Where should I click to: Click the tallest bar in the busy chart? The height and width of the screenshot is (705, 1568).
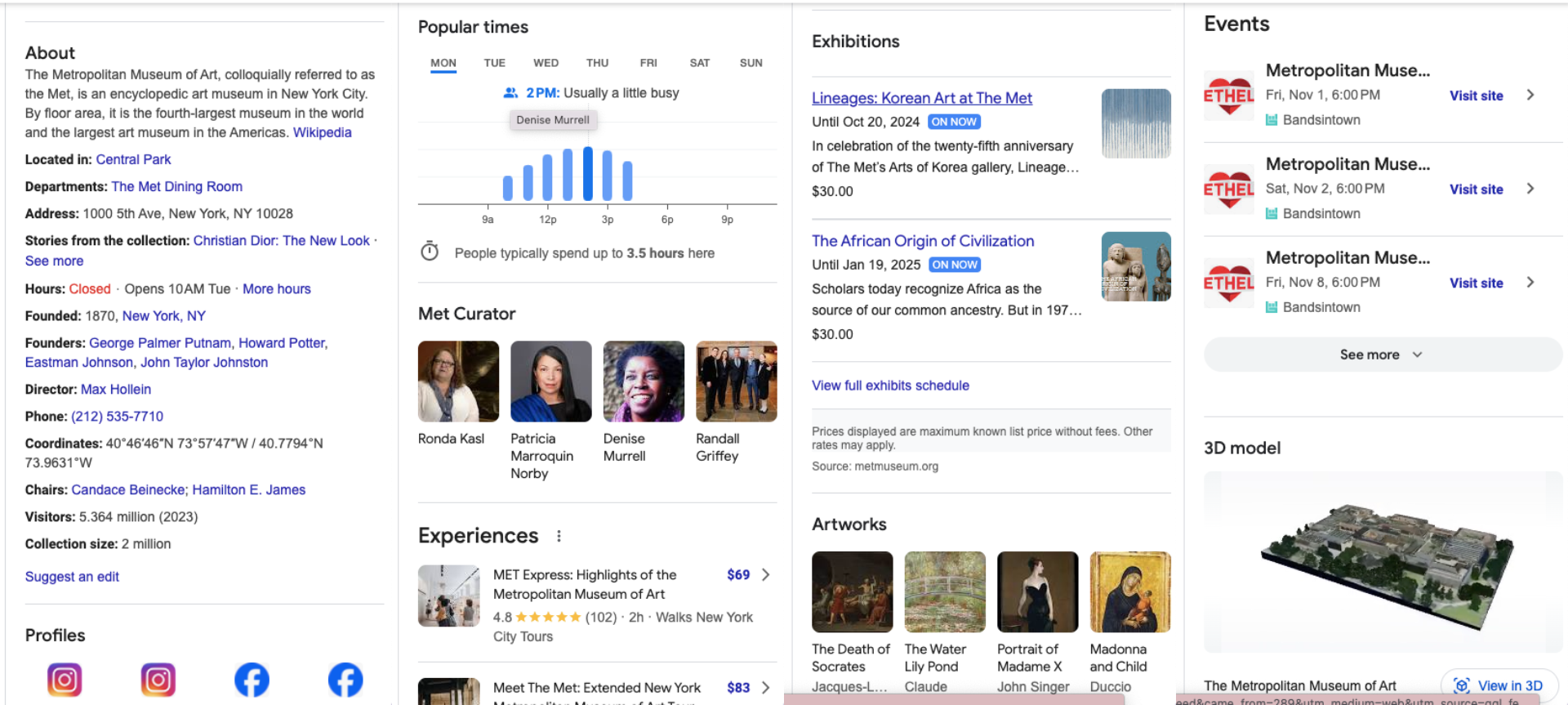tap(588, 173)
